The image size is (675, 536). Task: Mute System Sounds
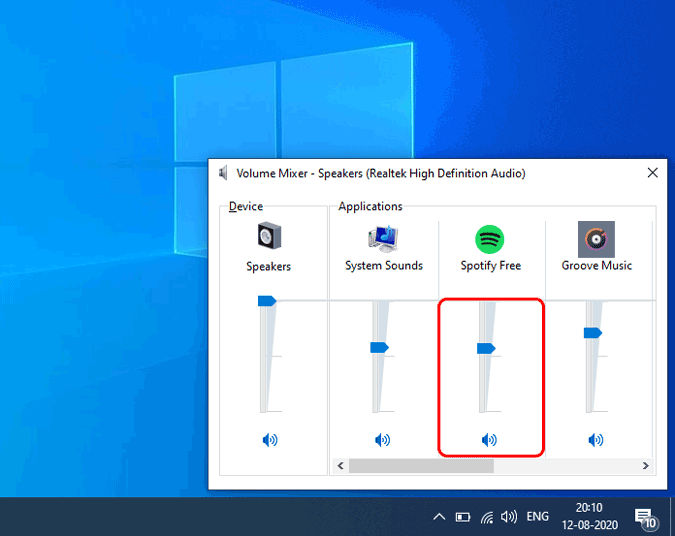coord(382,440)
